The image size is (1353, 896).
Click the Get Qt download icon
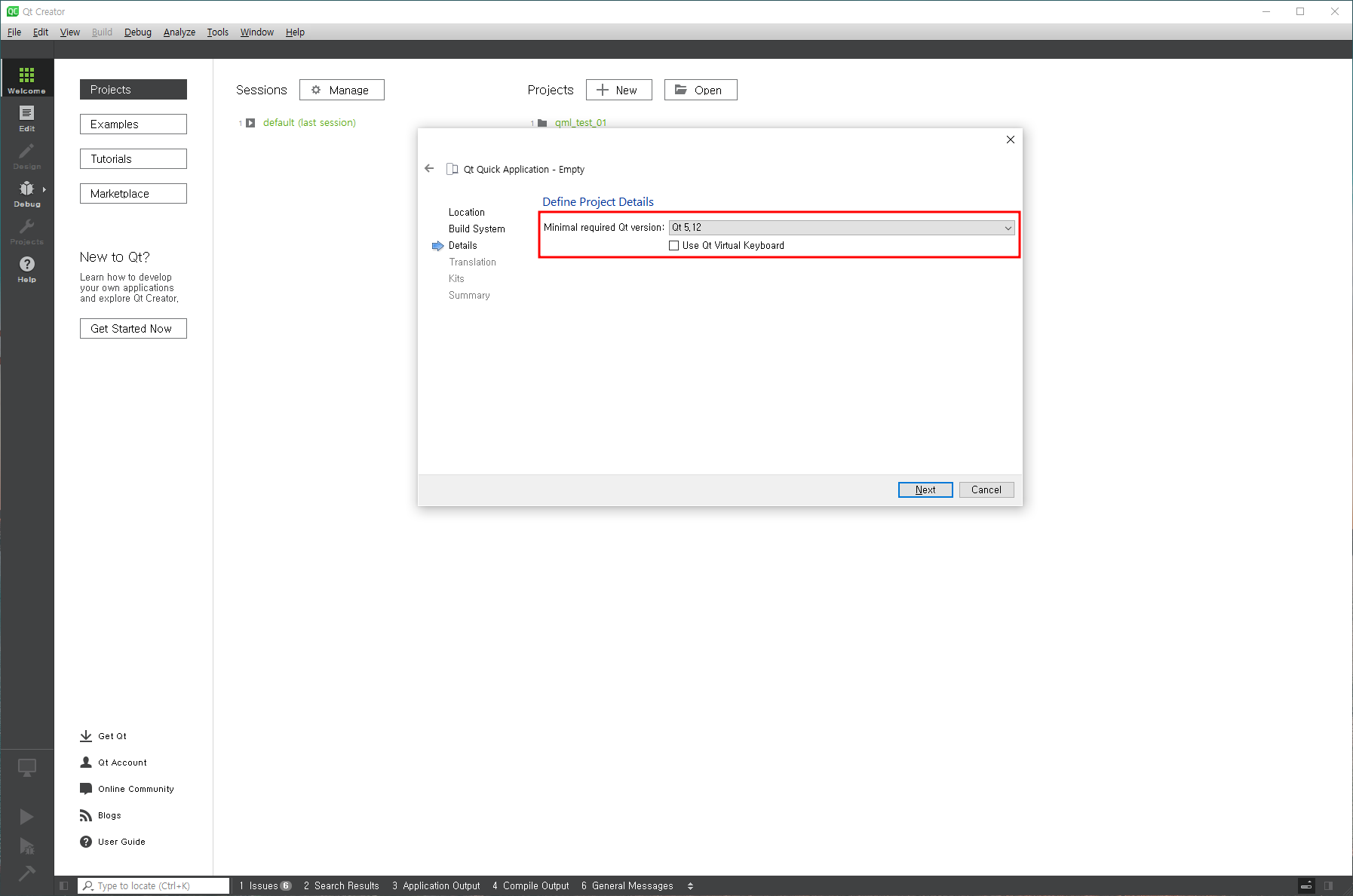click(x=86, y=736)
